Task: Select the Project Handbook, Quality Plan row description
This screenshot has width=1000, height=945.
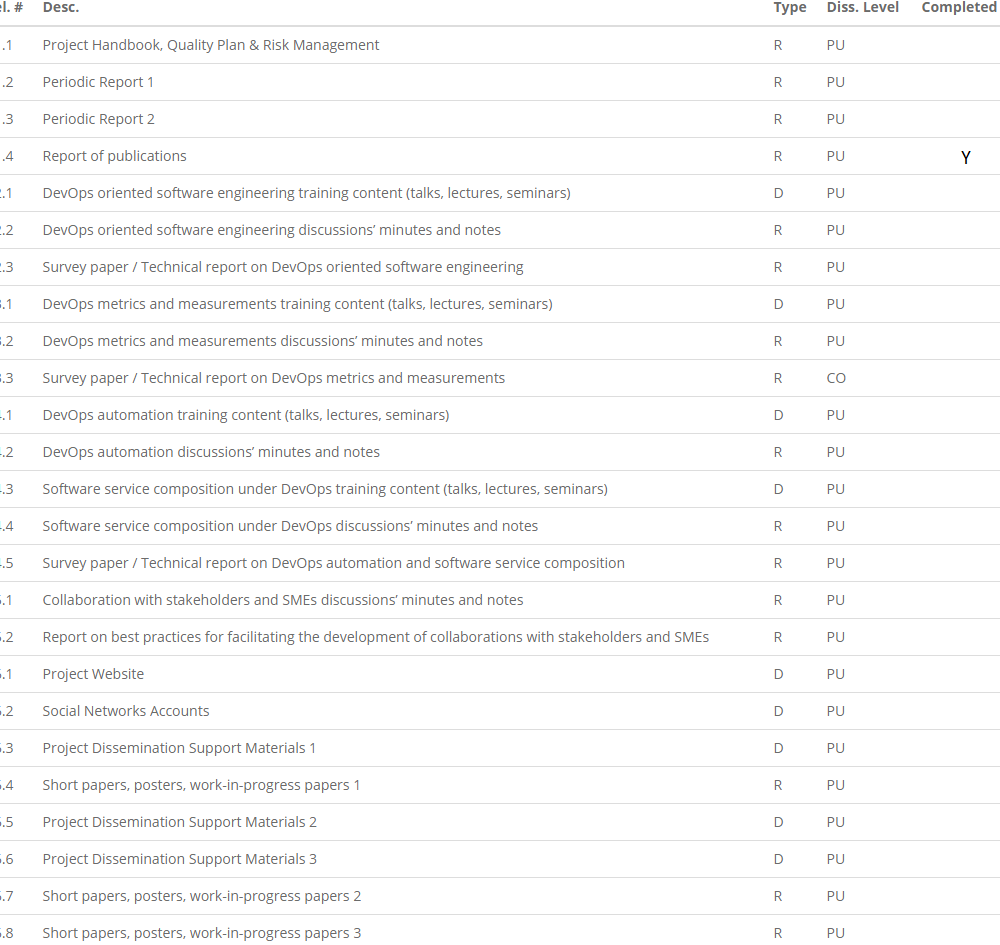Action: click(211, 45)
